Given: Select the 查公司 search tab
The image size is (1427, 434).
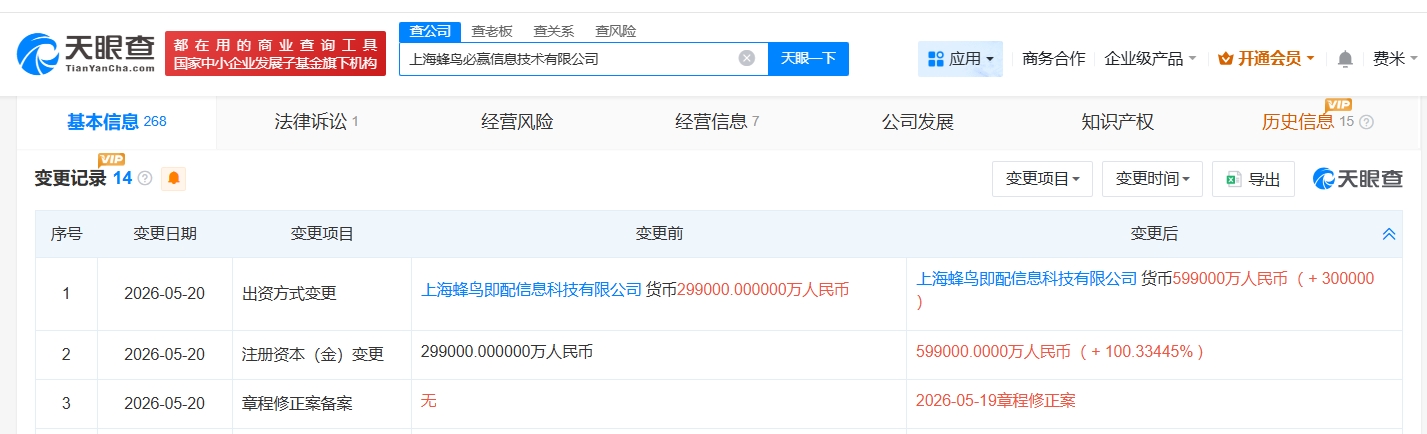Looking at the screenshot, I should pyautogui.click(x=430, y=31).
